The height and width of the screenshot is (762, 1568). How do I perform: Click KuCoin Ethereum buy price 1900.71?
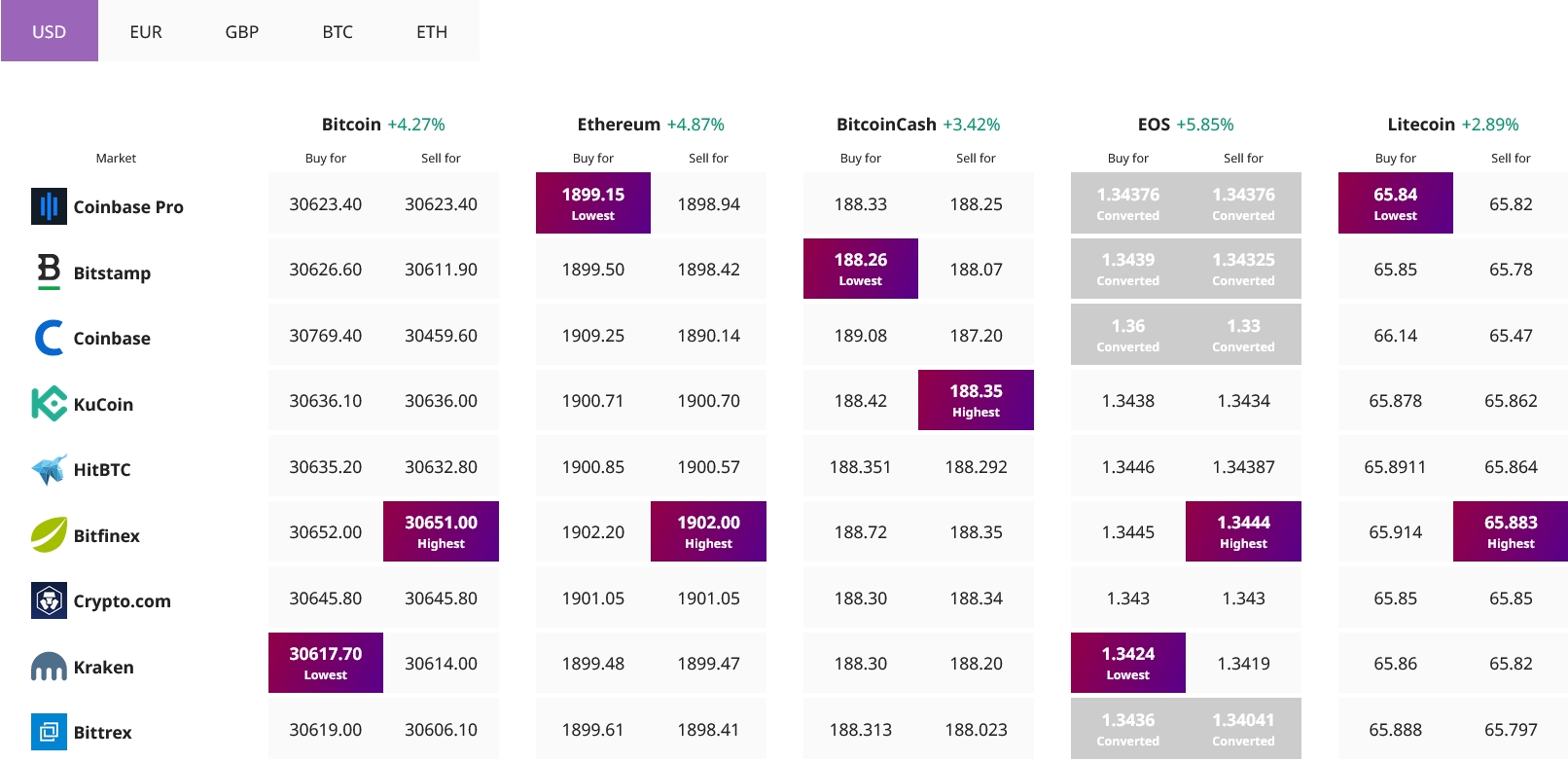pyautogui.click(x=593, y=401)
